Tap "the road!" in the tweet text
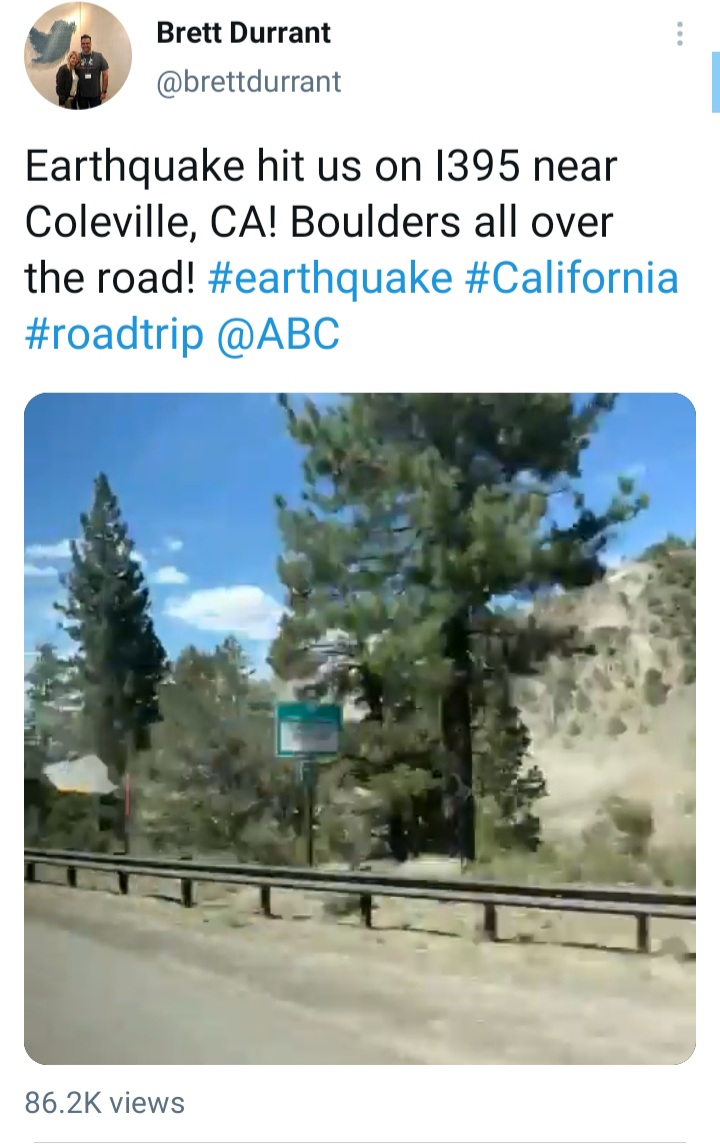This screenshot has height=1147, width=720. pos(110,278)
